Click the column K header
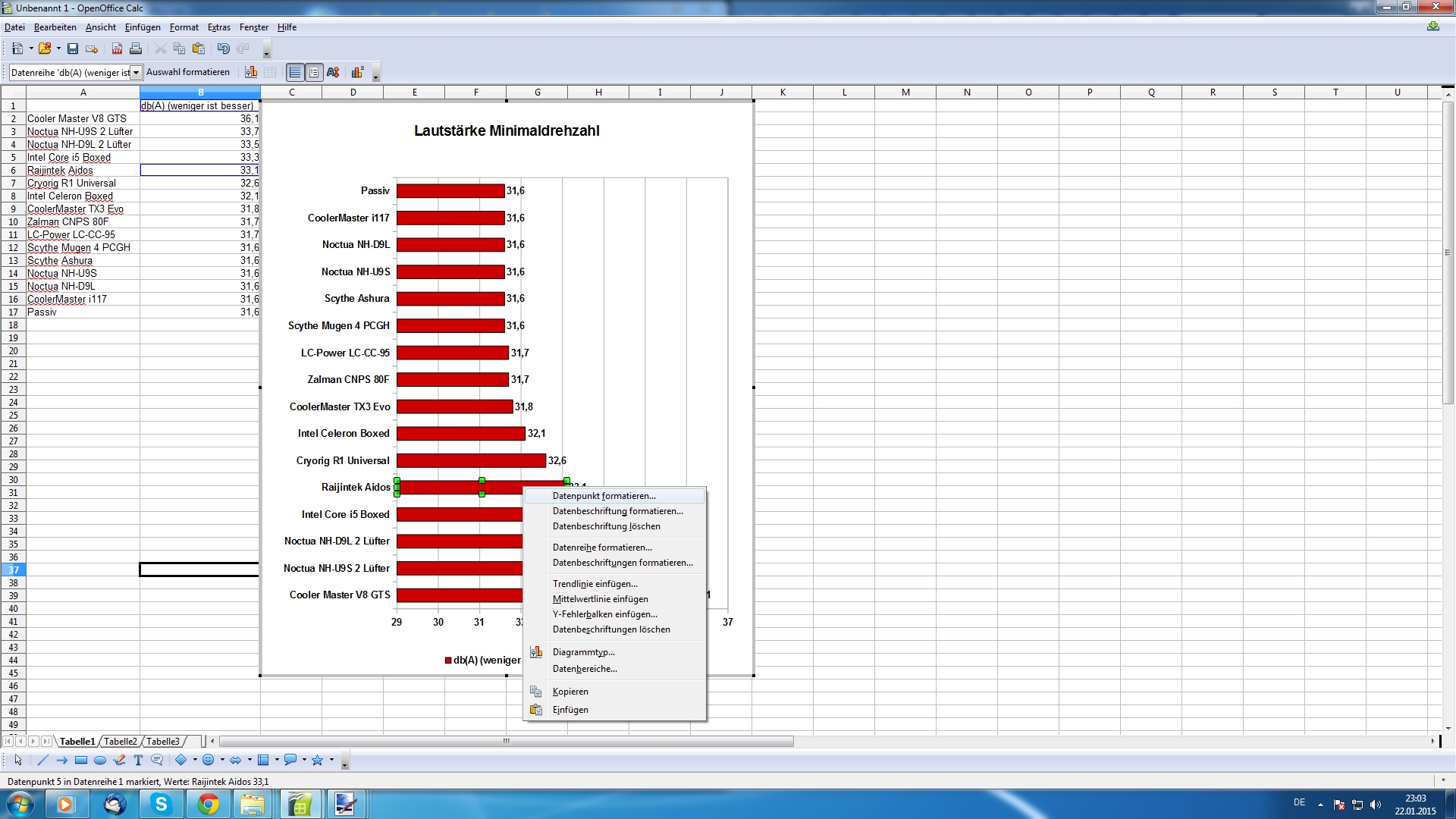Screen dimensions: 1456x819 tap(783, 93)
